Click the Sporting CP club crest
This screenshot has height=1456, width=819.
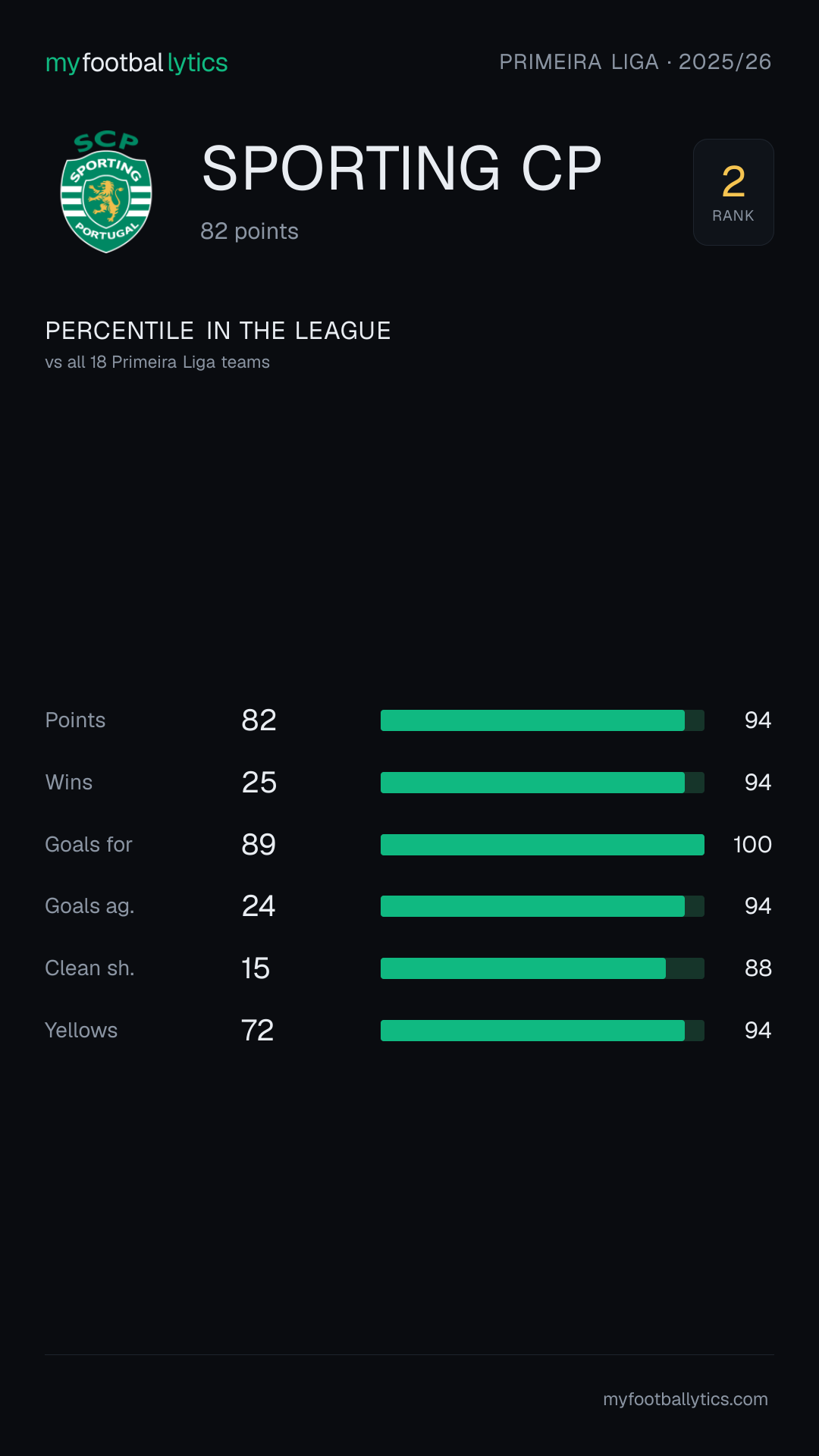(x=106, y=192)
